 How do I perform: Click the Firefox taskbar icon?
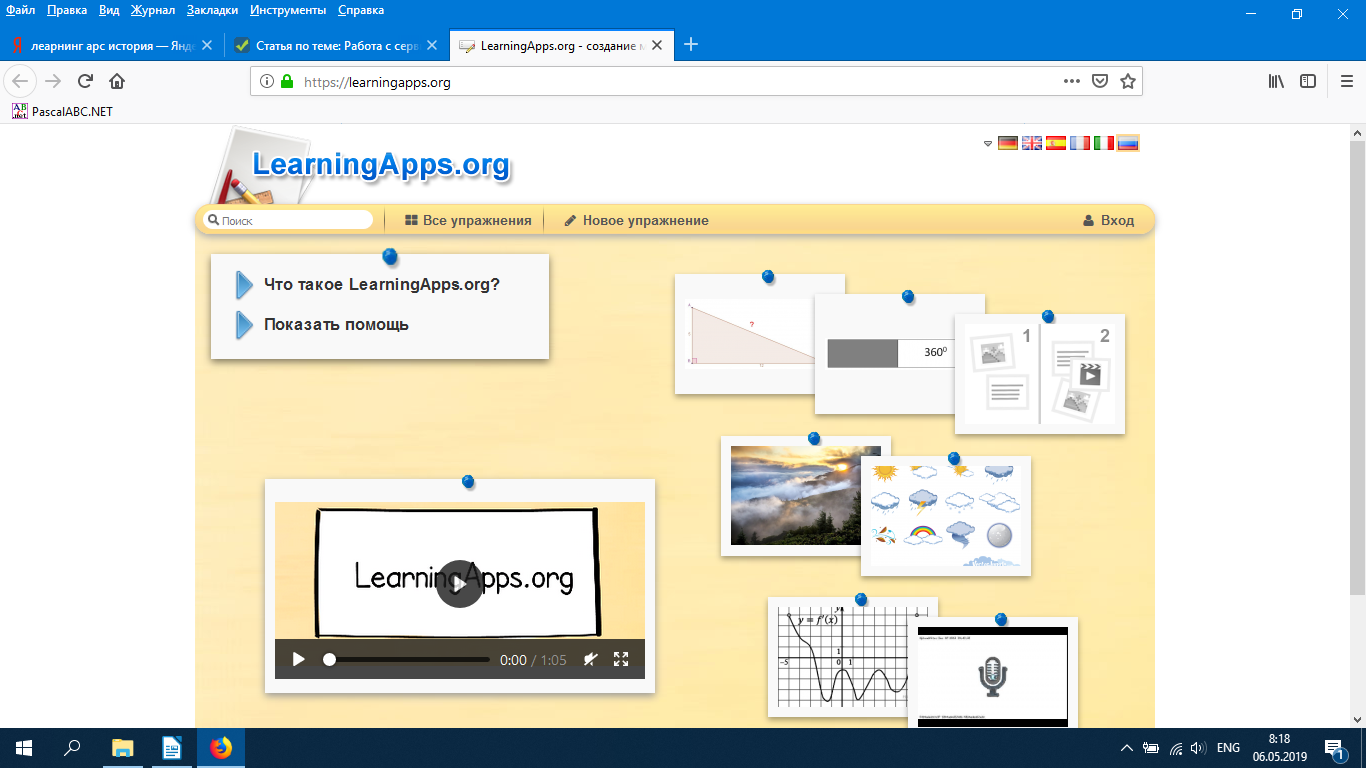pyautogui.click(x=220, y=747)
